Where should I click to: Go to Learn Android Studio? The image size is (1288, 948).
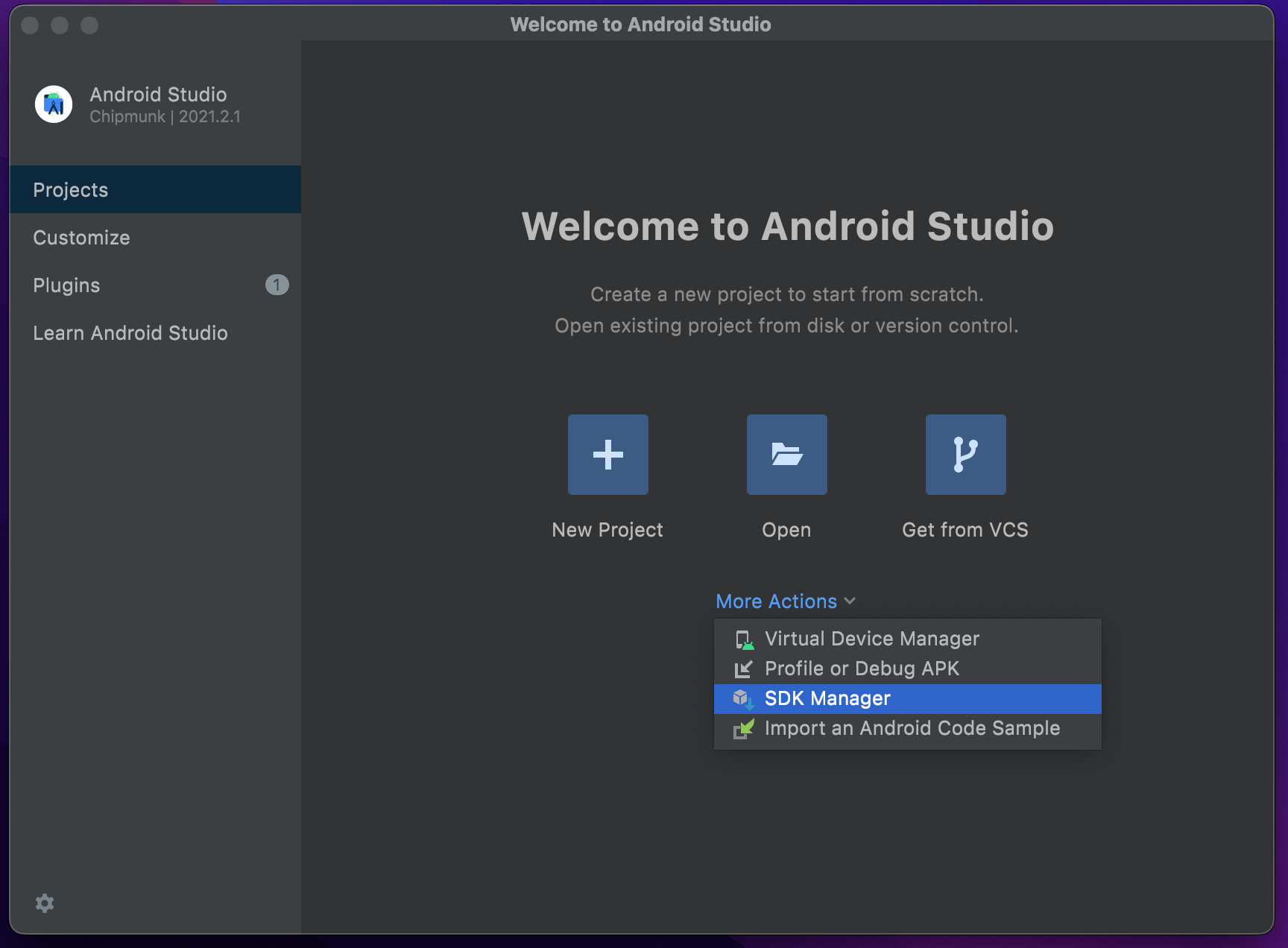[x=155, y=332]
